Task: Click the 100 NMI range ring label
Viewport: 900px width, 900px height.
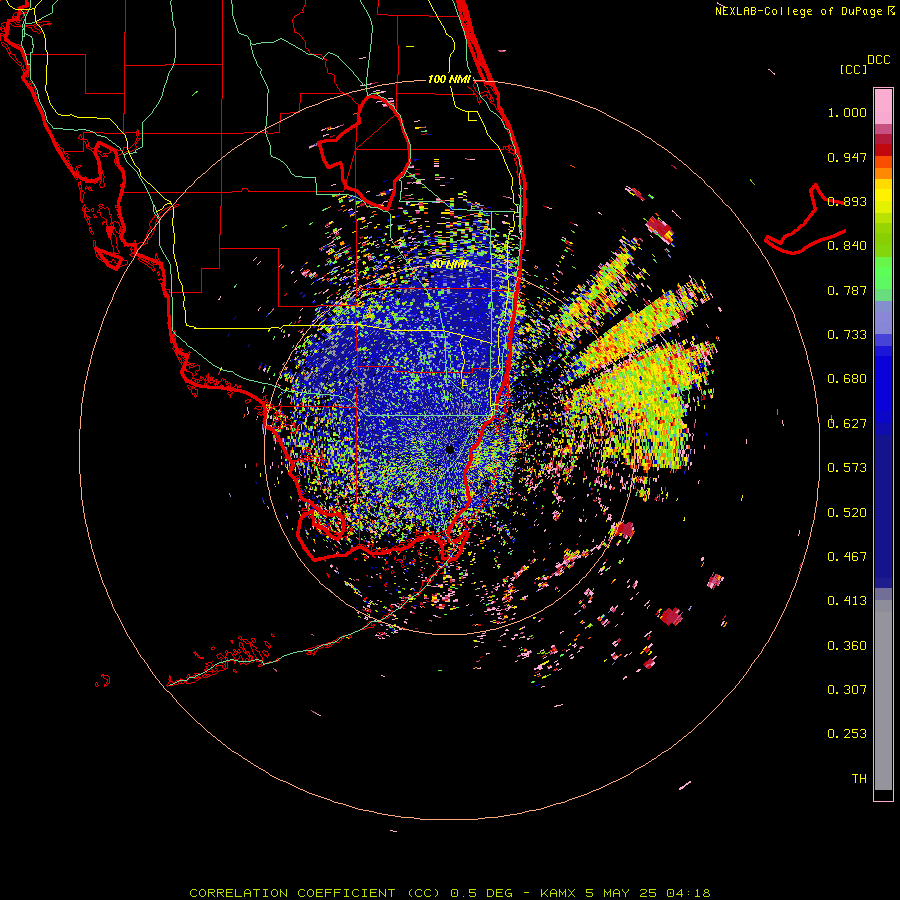Action: [x=449, y=79]
